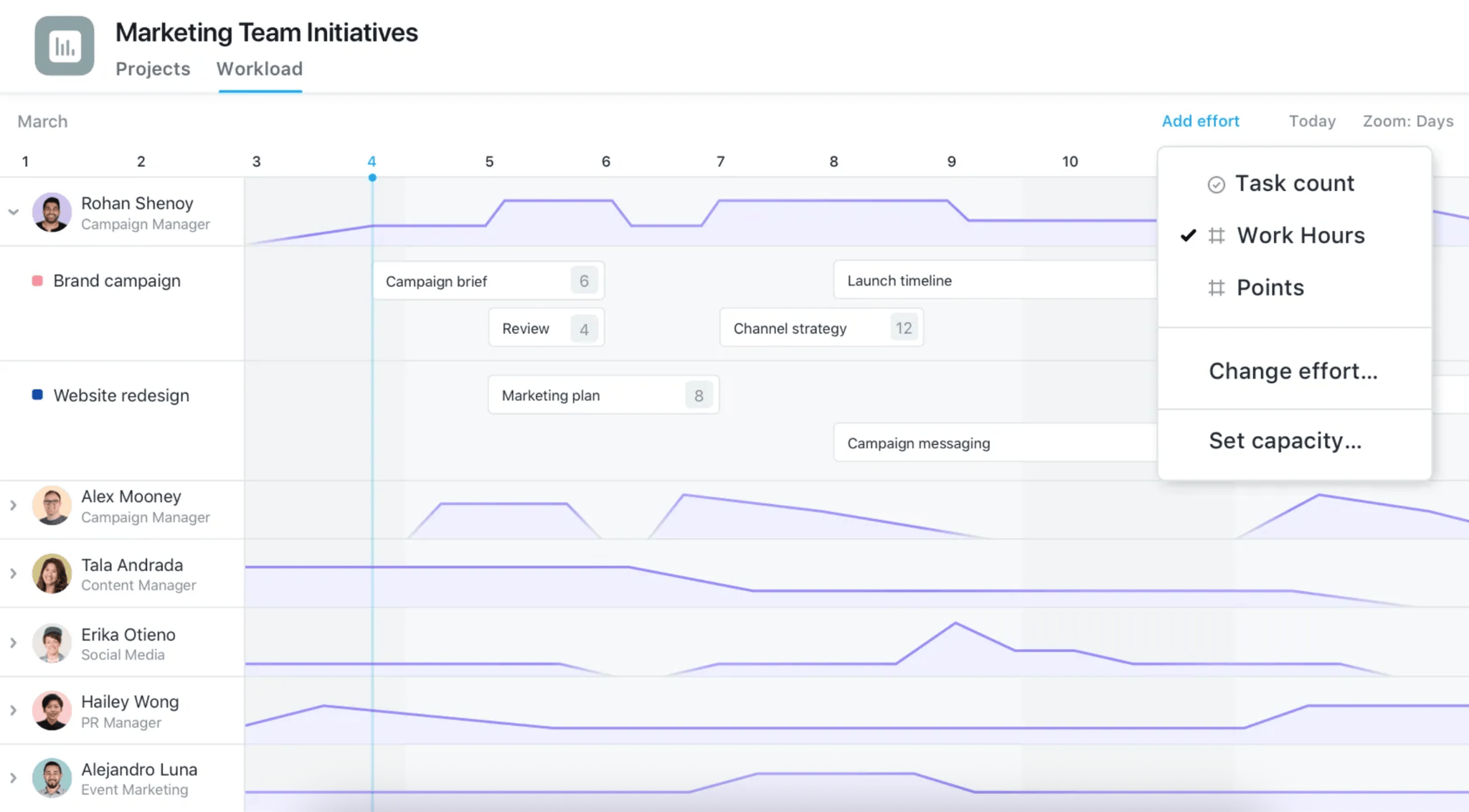Click the Add effort link
Screen dimensions: 1469x812
coord(1200,121)
